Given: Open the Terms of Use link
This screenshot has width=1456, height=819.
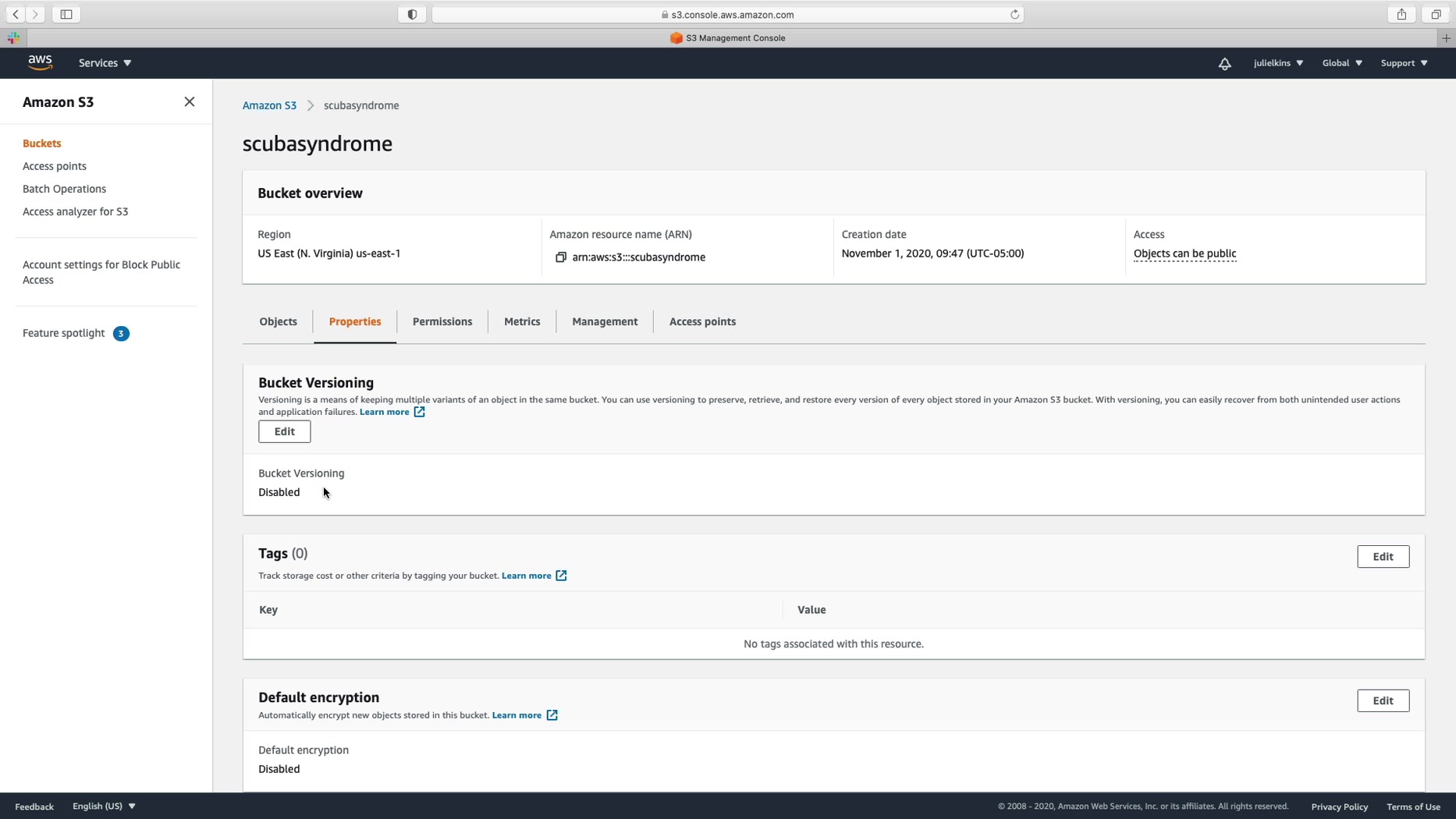Looking at the screenshot, I should point(1413,807).
